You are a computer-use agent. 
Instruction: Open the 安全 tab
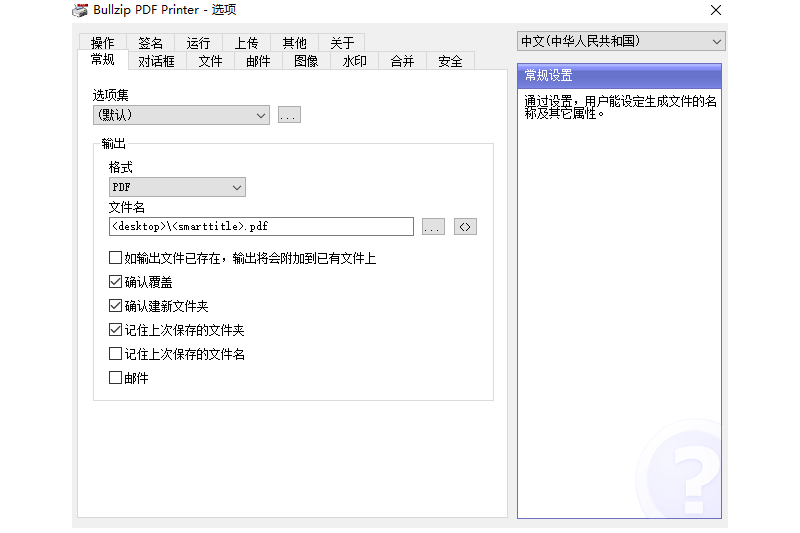[450, 61]
